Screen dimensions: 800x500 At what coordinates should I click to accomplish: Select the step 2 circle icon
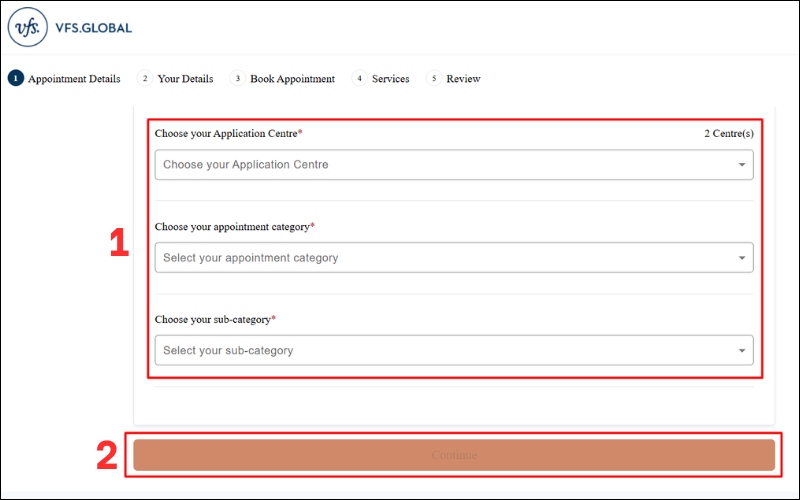pyautogui.click(x=145, y=78)
